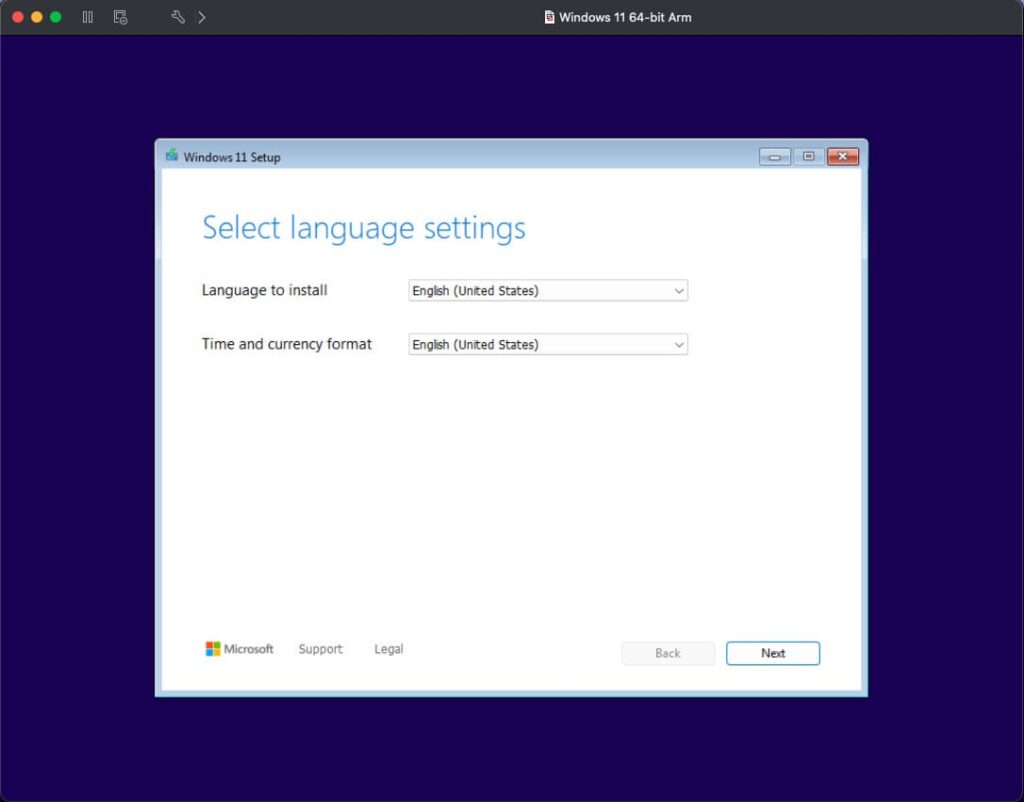
Task: Expand the Time and currency format dropdown
Action: (x=547, y=344)
